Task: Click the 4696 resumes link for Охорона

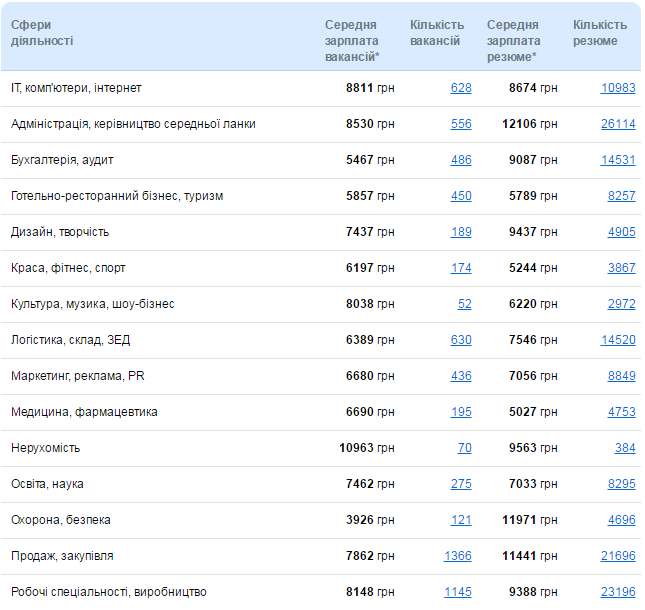Action: tap(621, 520)
